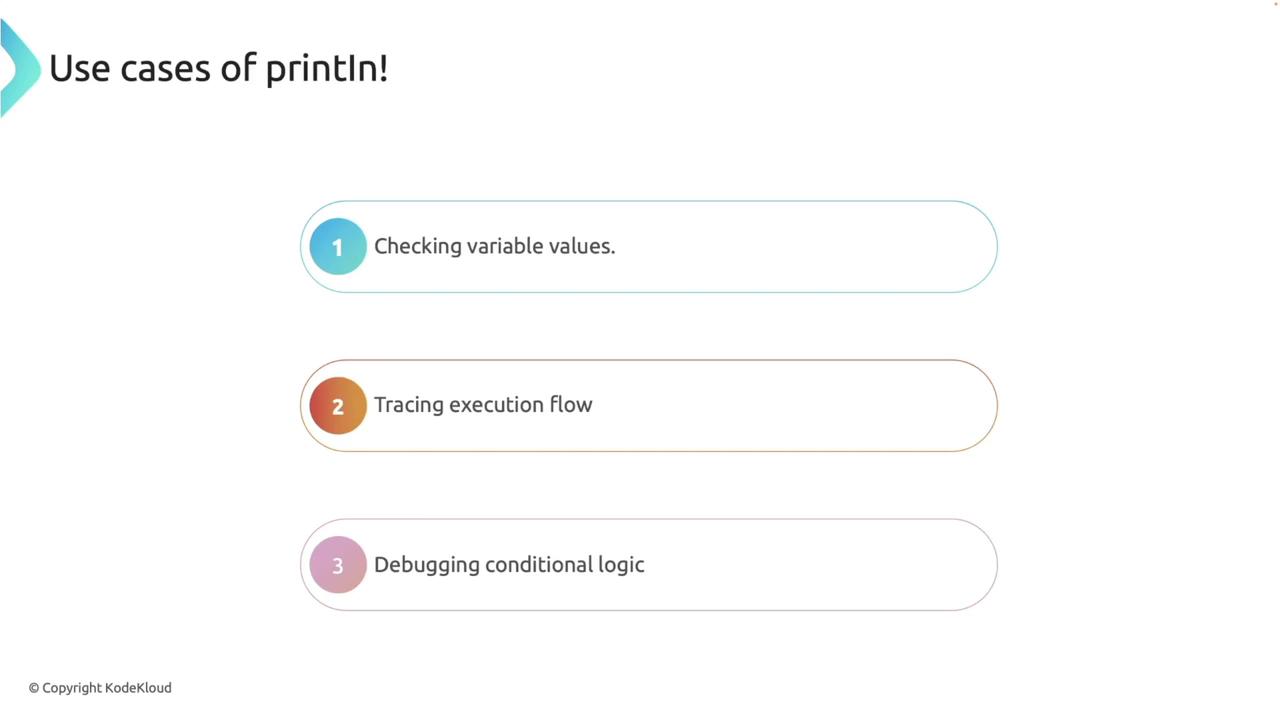Select the 'Checking variable values.' text
The height and width of the screenshot is (720, 1280).
coord(494,246)
